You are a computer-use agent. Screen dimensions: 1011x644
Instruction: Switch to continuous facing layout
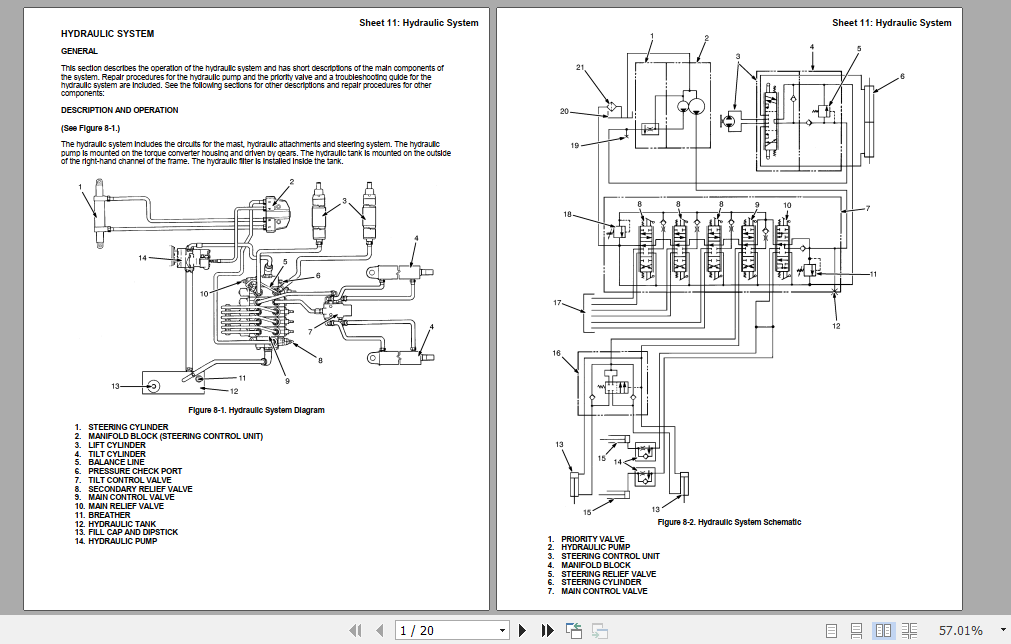click(909, 630)
